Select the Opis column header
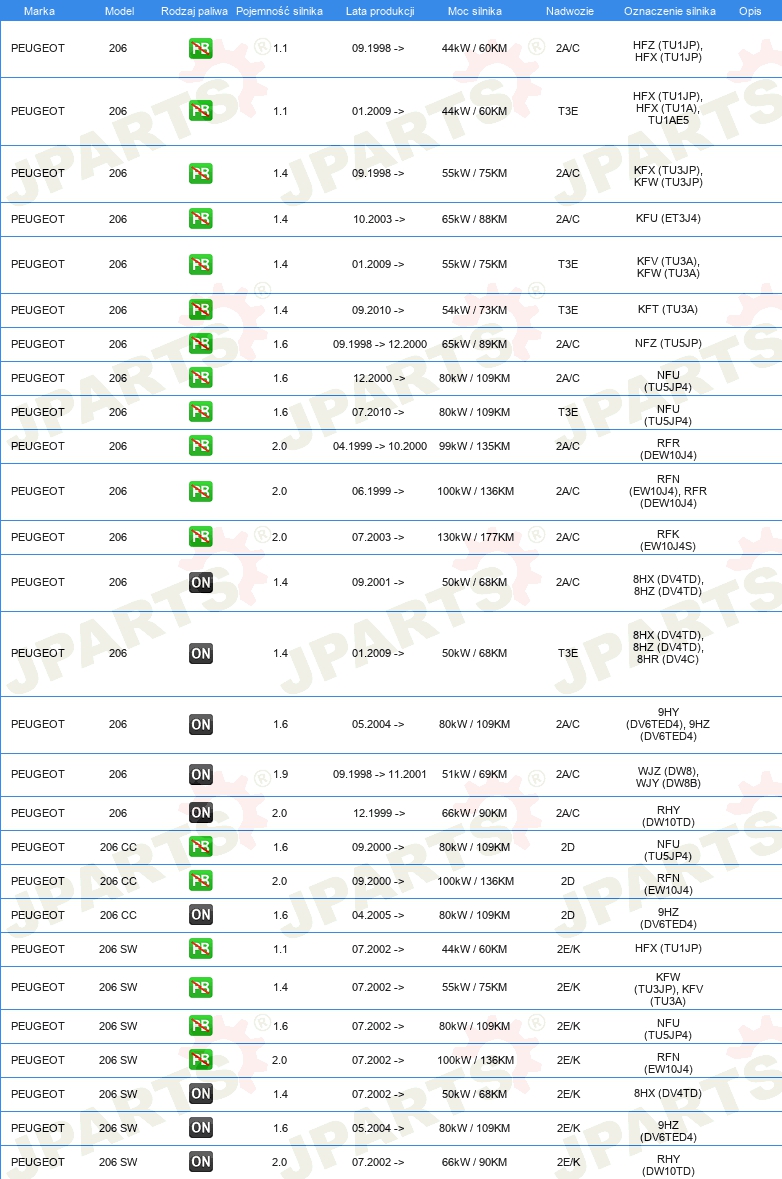 tap(750, 11)
